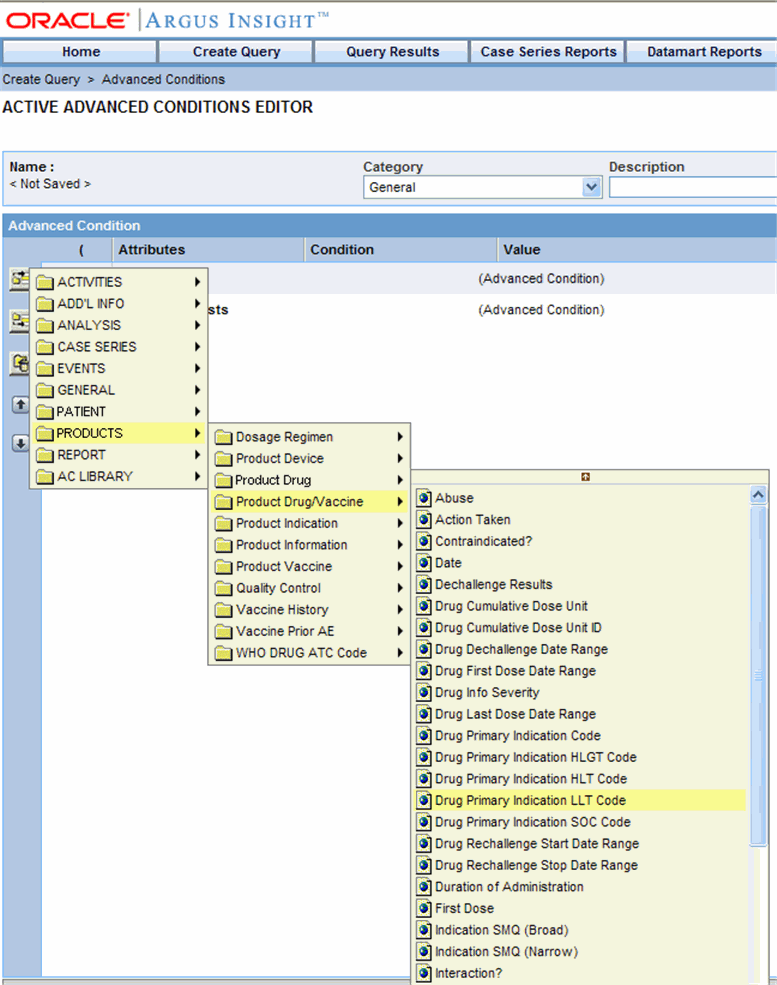Expand the ACTIVITIES menu arrow
The height and width of the screenshot is (985, 777).
point(197,282)
